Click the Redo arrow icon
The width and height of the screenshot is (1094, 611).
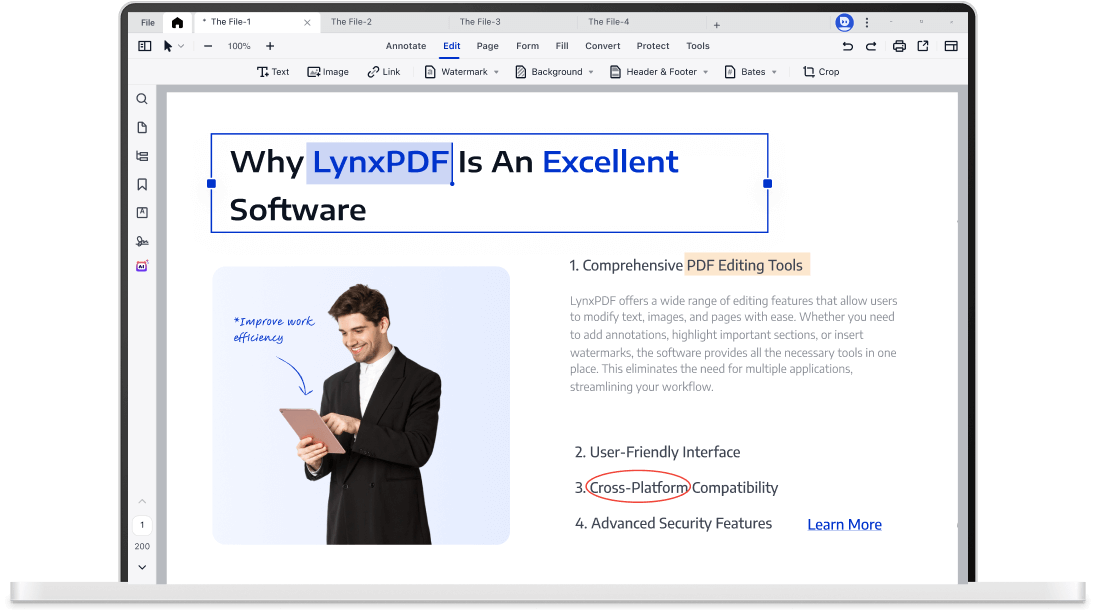pyautogui.click(x=871, y=46)
